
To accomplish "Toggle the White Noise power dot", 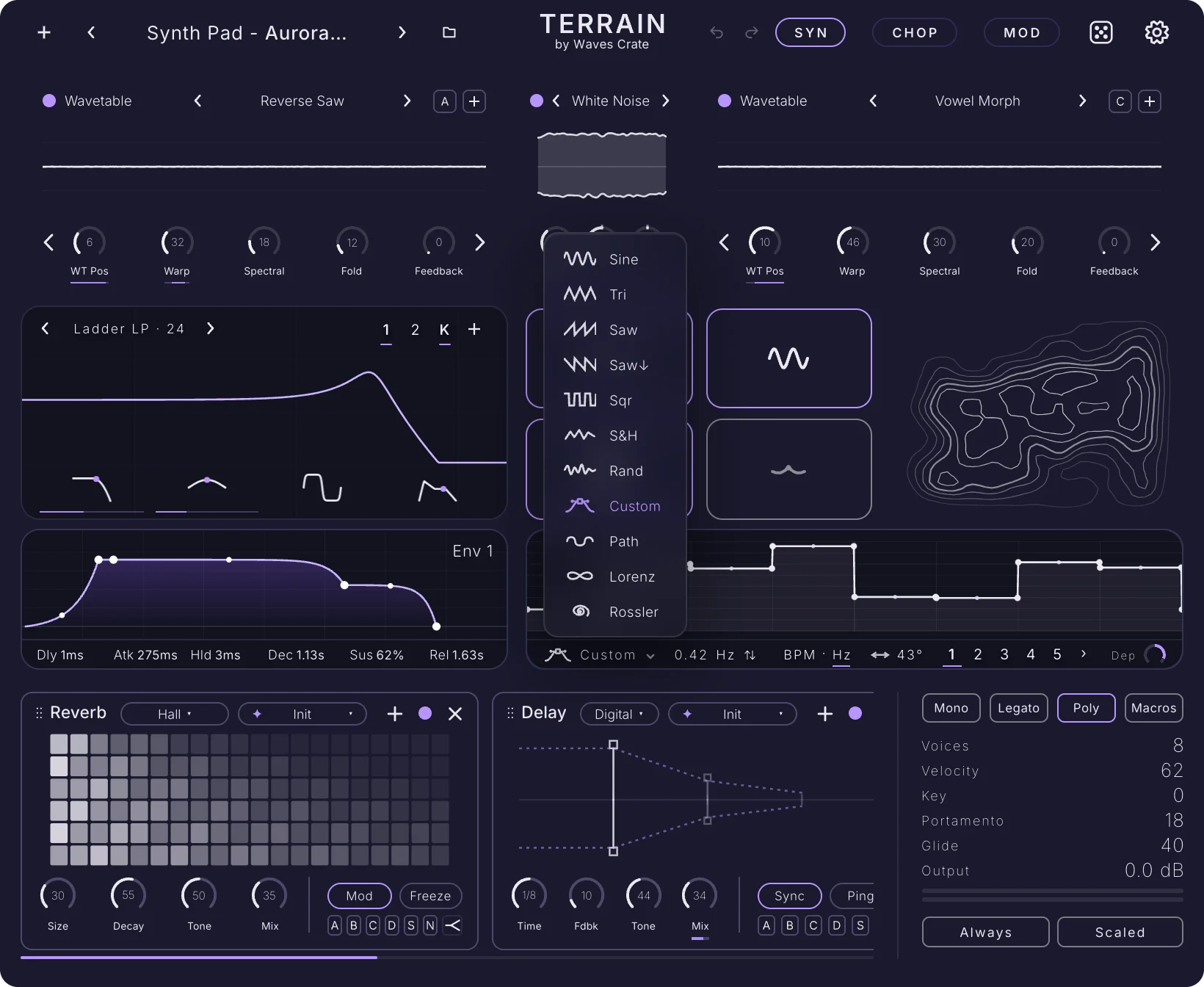I will tap(537, 101).
